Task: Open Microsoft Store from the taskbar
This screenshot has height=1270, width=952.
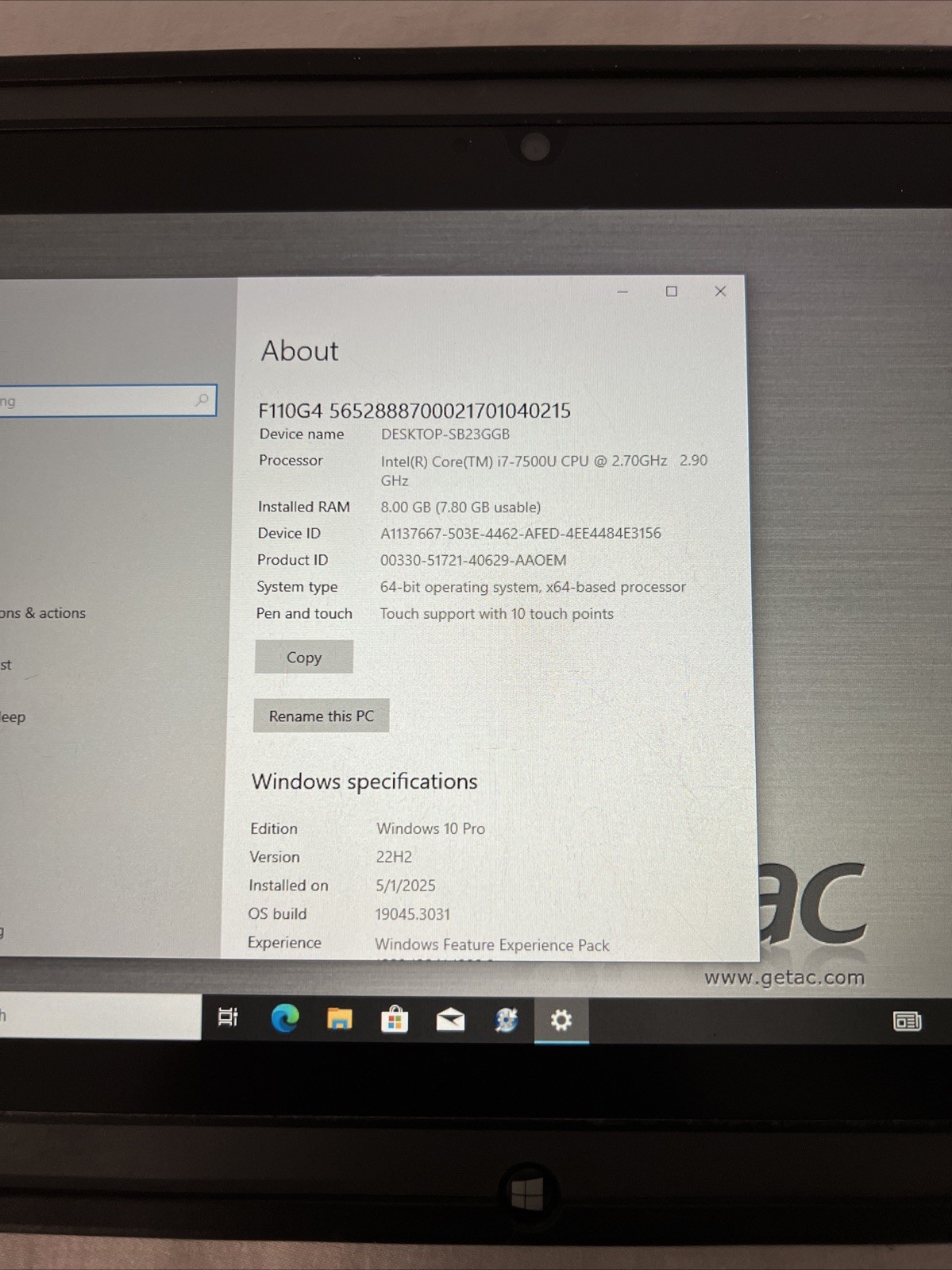Action: [395, 1019]
